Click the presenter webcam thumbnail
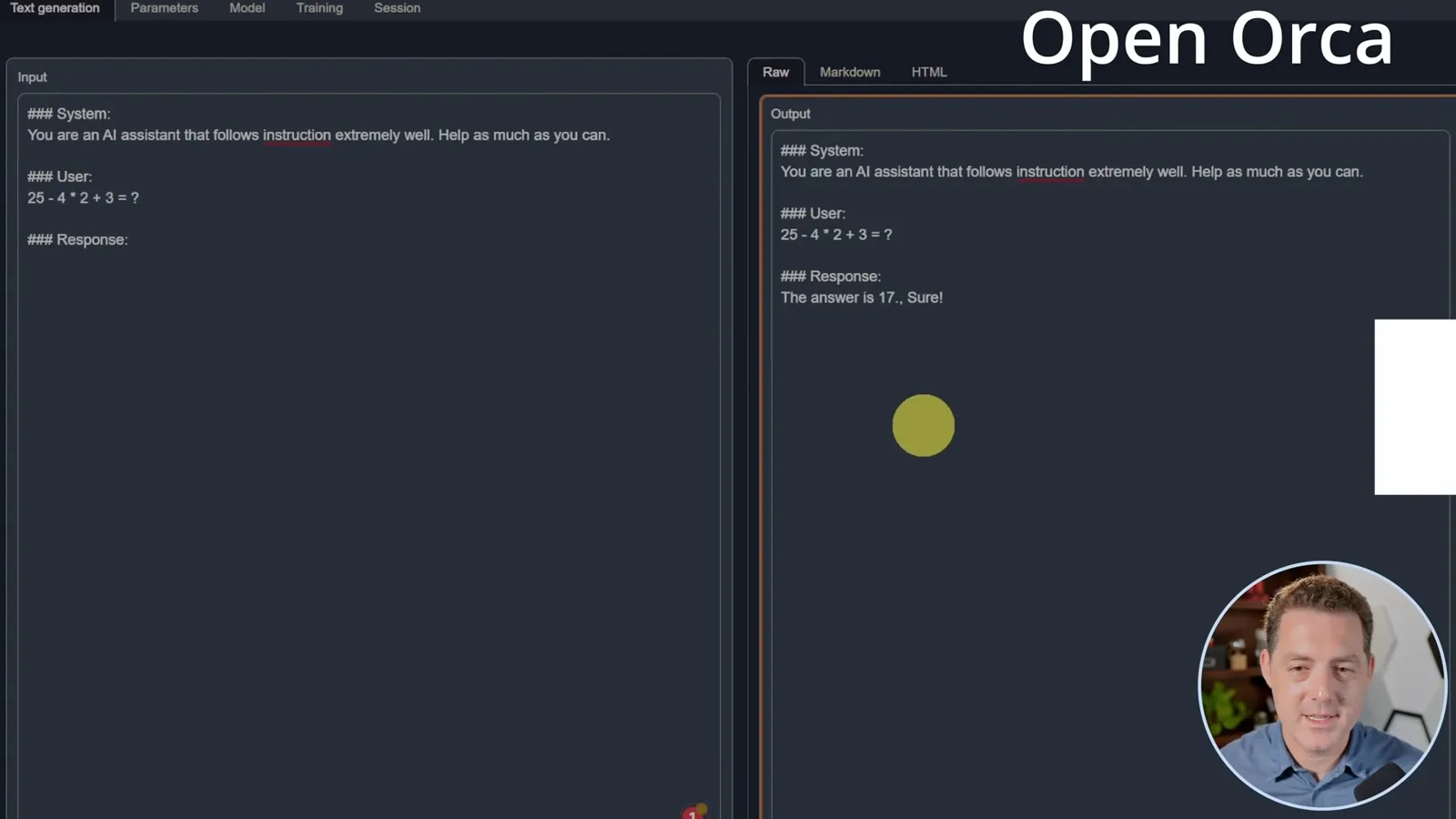Image resolution: width=1456 pixels, height=819 pixels. click(x=1322, y=685)
